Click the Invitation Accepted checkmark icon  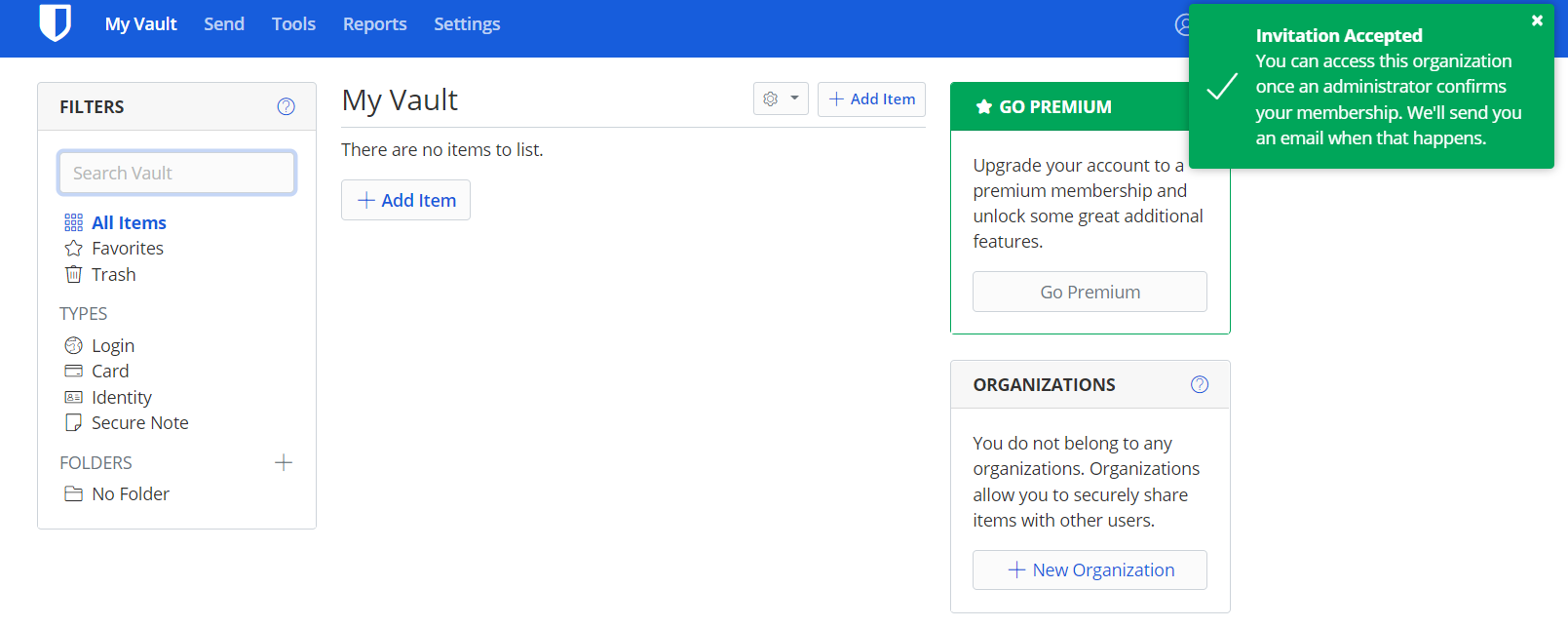tap(1222, 87)
